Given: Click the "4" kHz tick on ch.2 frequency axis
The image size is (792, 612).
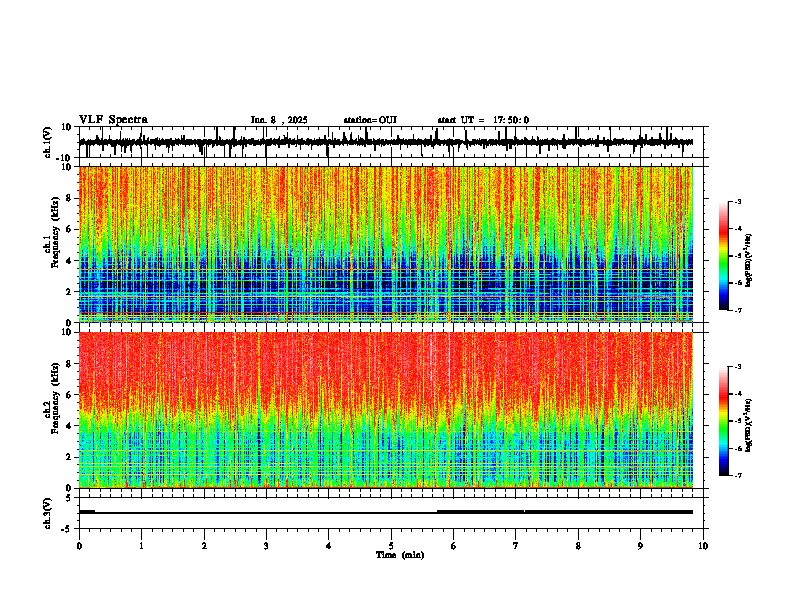Looking at the screenshot, I should click(x=70, y=426).
